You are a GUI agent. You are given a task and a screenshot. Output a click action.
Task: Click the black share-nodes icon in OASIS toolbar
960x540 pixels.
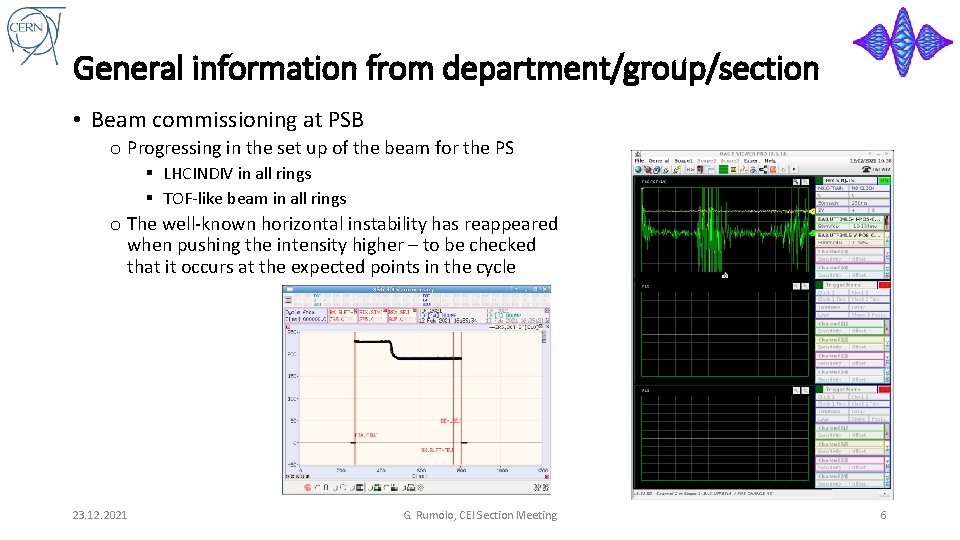763,170
